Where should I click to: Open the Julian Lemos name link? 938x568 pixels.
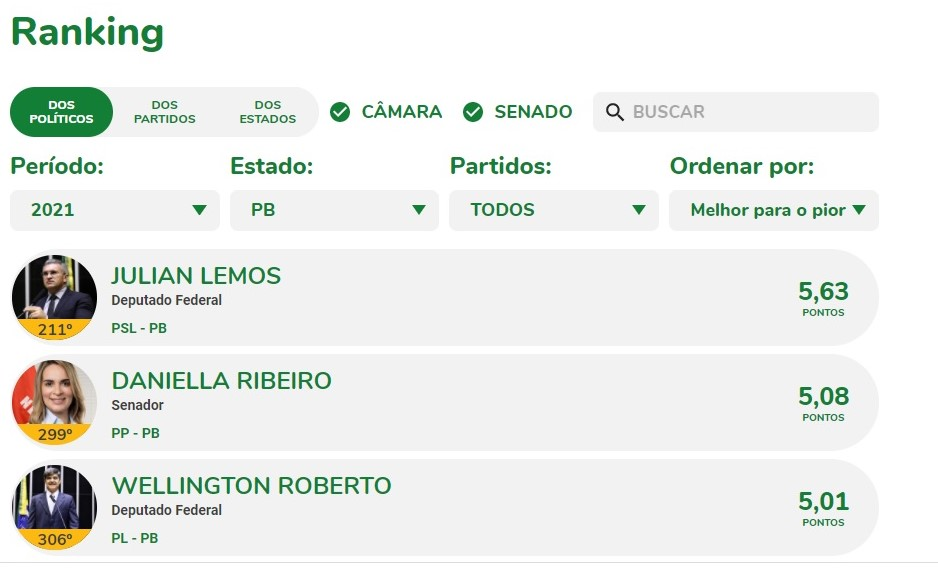(x=196, y=276)
